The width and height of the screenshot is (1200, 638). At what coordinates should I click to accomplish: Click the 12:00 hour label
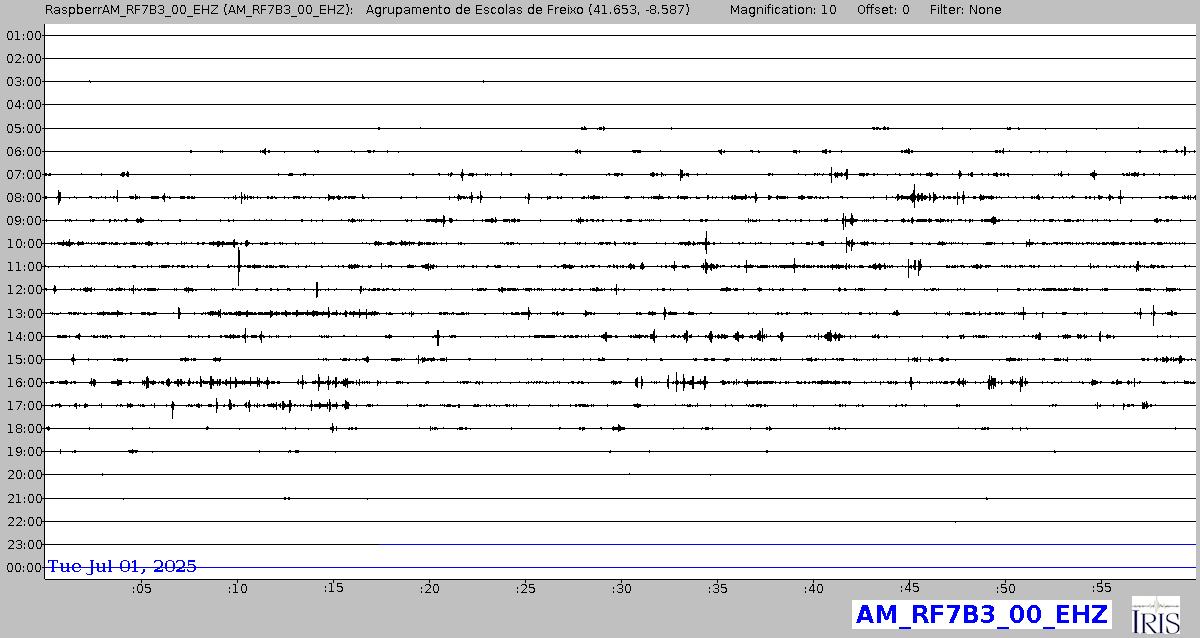(23, 289)
